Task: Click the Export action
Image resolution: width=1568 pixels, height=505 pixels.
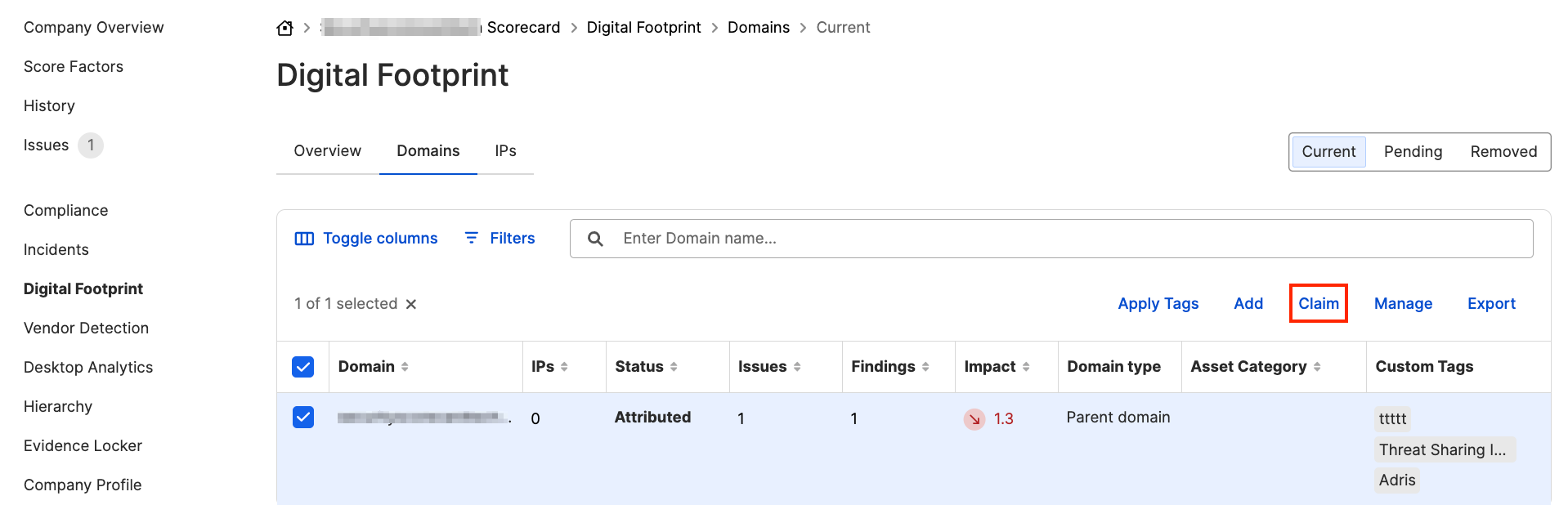Action: (1491, 304)
